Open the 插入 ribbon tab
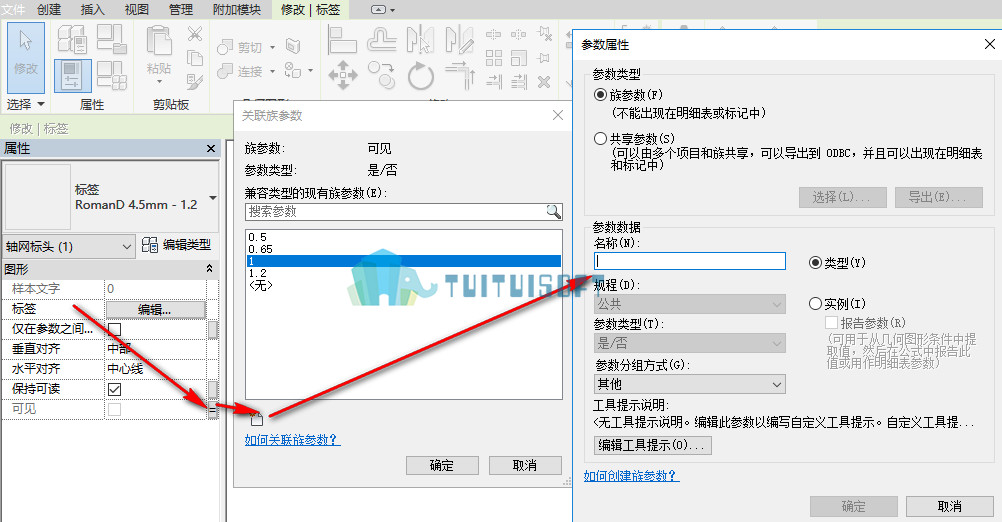The height and width of the screenshot is (522, 1002). coord(93,10)
